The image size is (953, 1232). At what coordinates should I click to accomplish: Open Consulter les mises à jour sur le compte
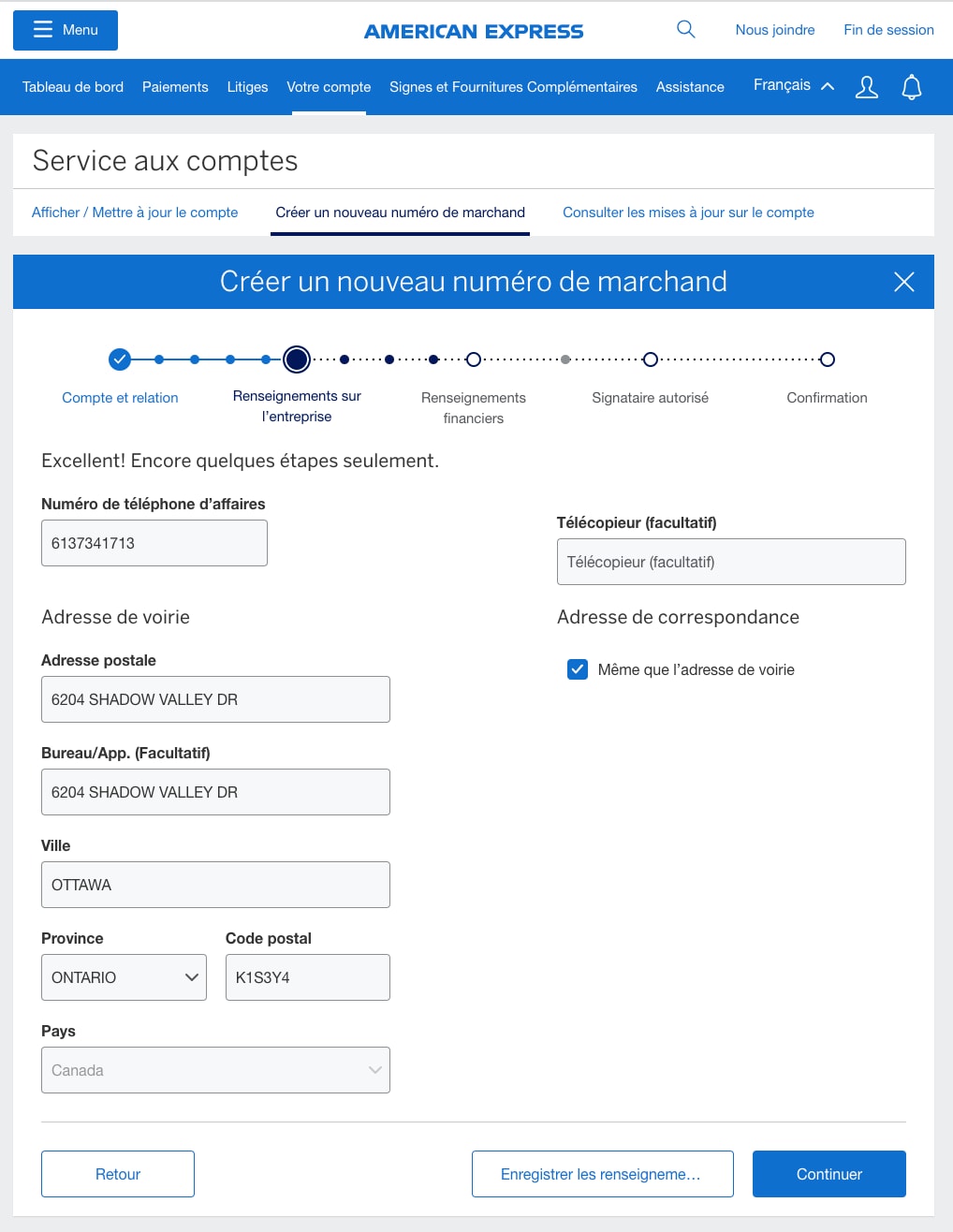point(688,213)
